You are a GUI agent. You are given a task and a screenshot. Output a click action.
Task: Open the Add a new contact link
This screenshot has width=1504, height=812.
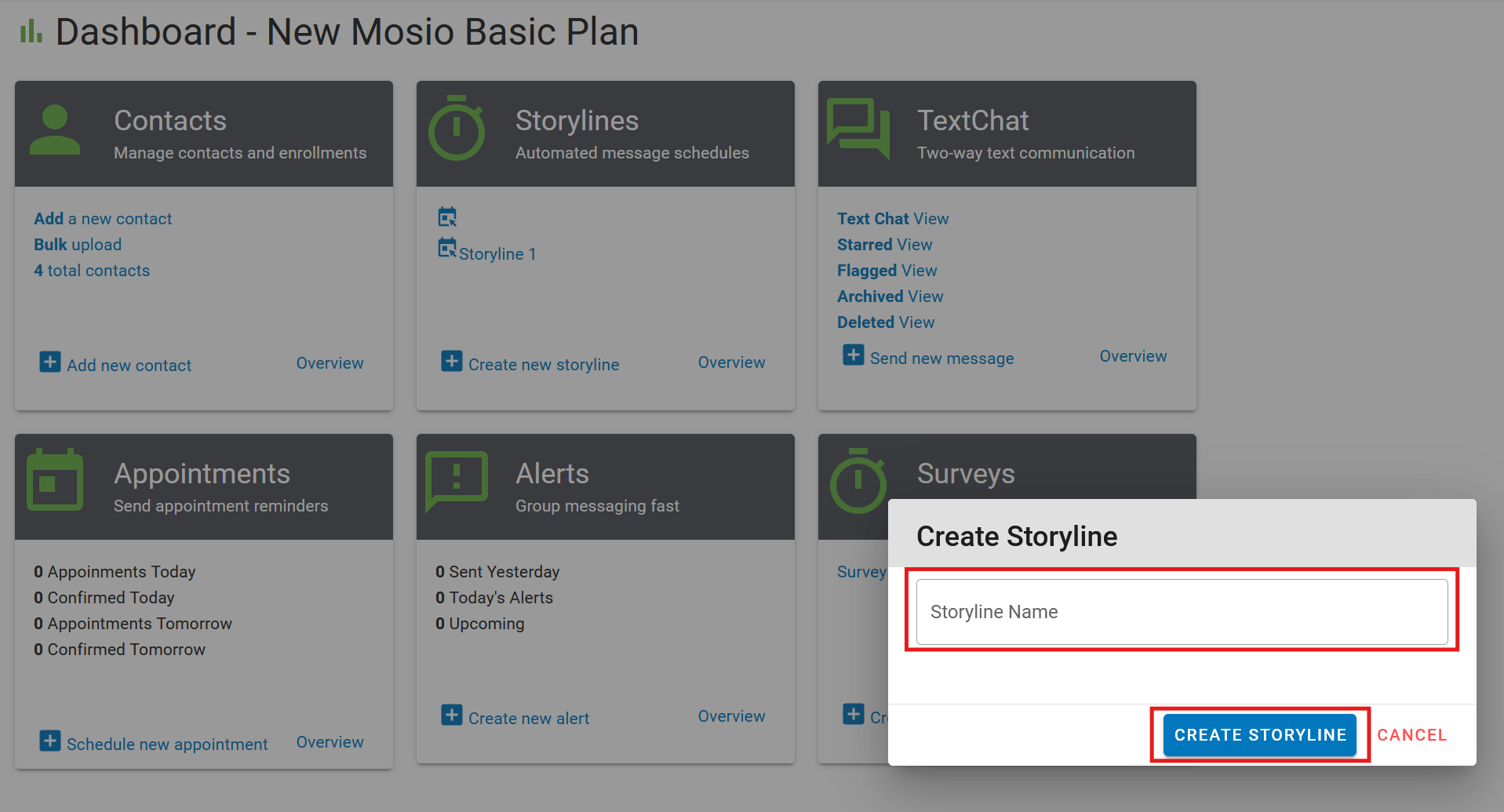[103, 219]
